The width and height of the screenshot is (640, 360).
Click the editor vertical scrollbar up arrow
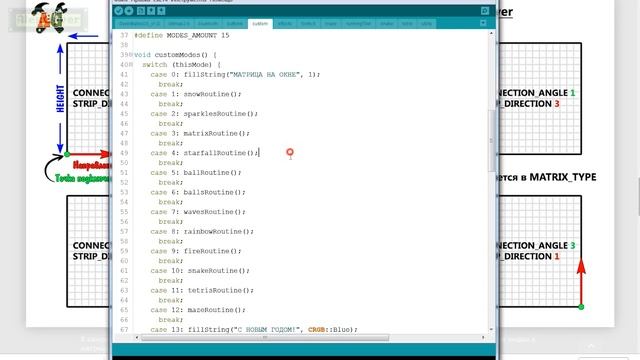click(491, 33)
